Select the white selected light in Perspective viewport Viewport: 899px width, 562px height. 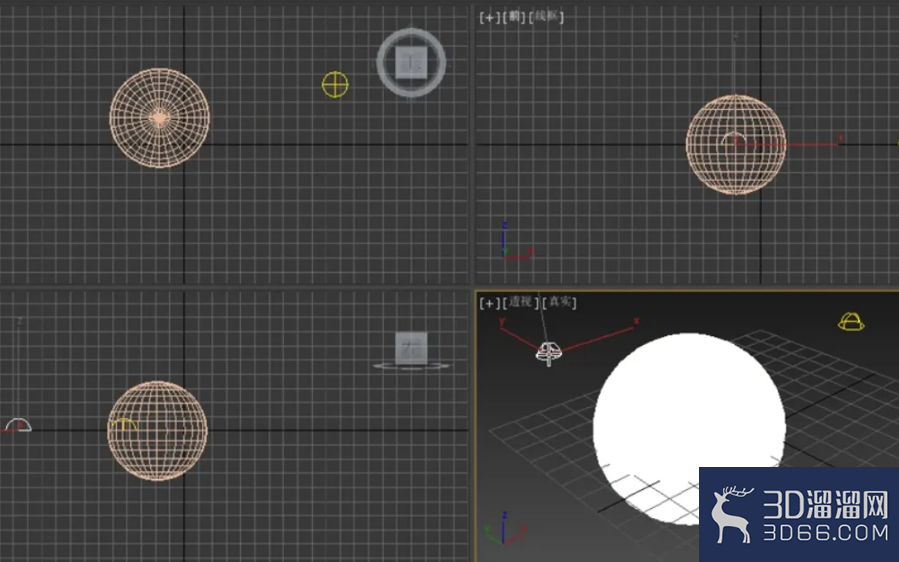click(x=549, y=353)
